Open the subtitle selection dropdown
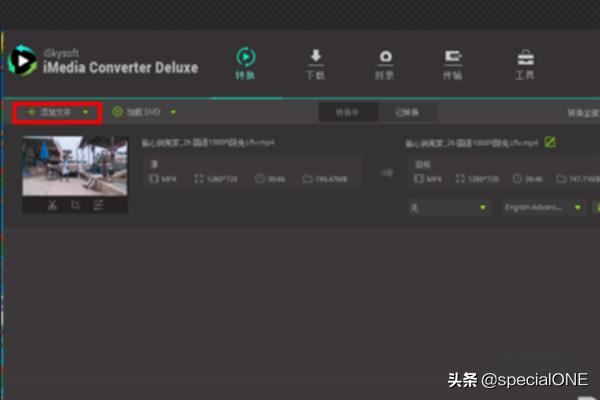The height and width of the screenshot is (400, 600). pos(449,207)
